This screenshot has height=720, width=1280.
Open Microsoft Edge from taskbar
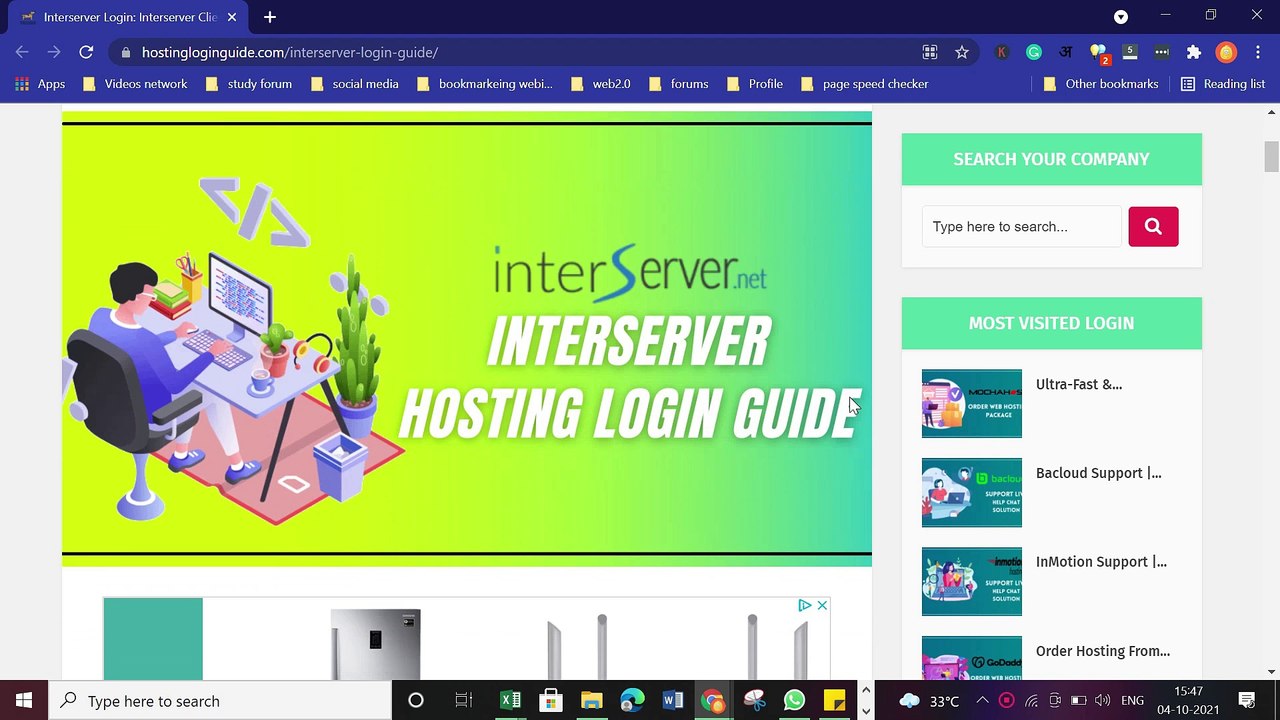[x=632, y=700]
